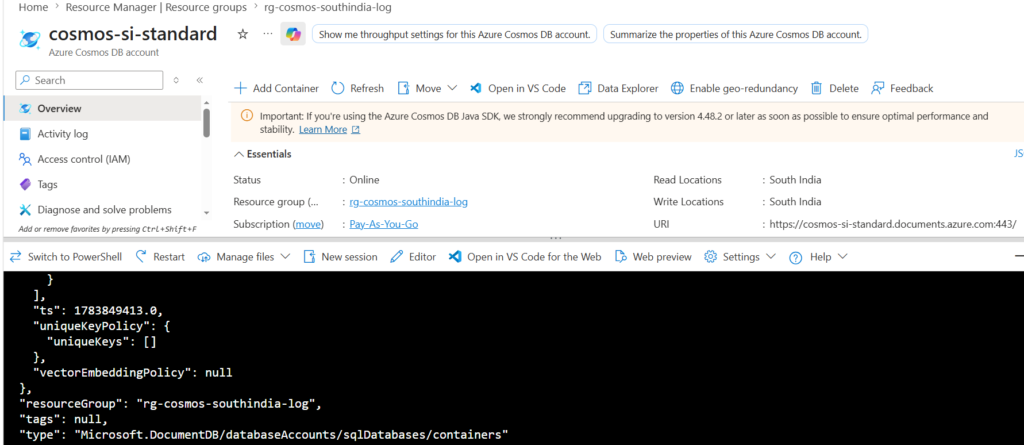Viewport: 1024px width, 445px height.
Task: Open the Manage files dropdown arrow
Action: pos(285,257)
